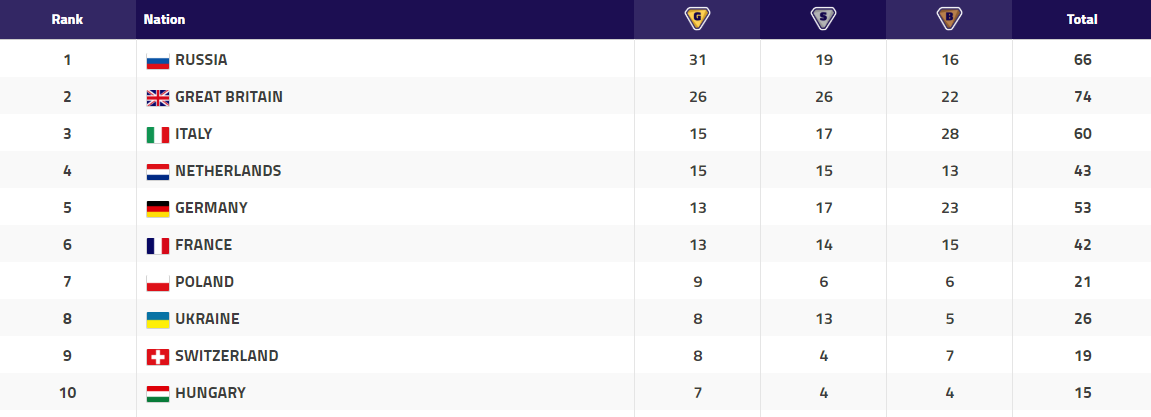Click the France flag icon
1151x417 pixels.
tap(158, 246)
